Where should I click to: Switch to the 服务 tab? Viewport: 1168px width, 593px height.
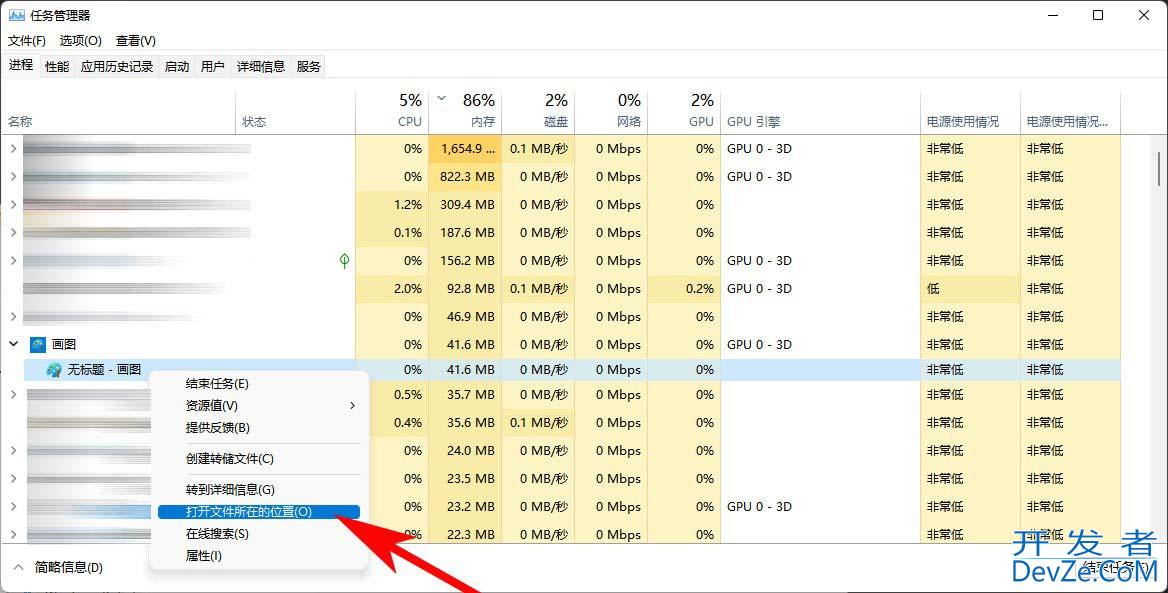click(308, 66)
